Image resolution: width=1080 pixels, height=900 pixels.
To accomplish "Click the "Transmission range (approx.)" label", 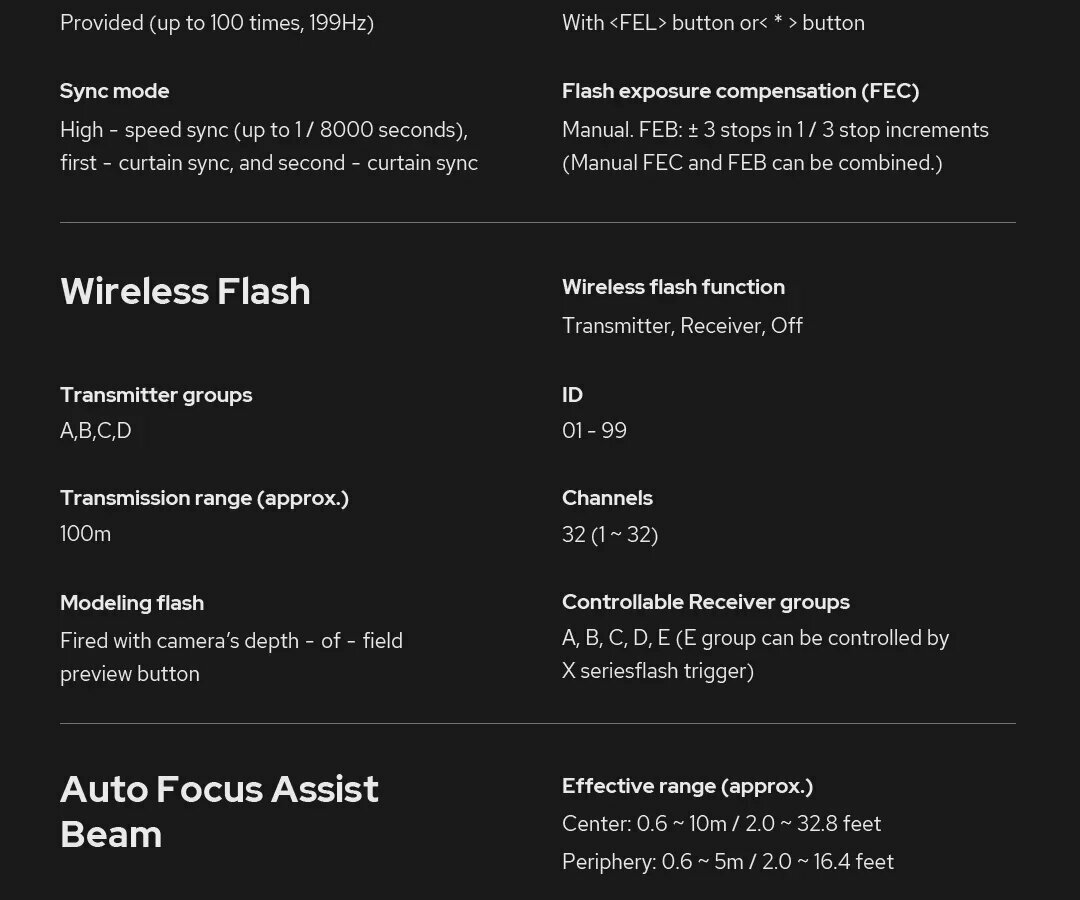I will [x=204, y=498].
